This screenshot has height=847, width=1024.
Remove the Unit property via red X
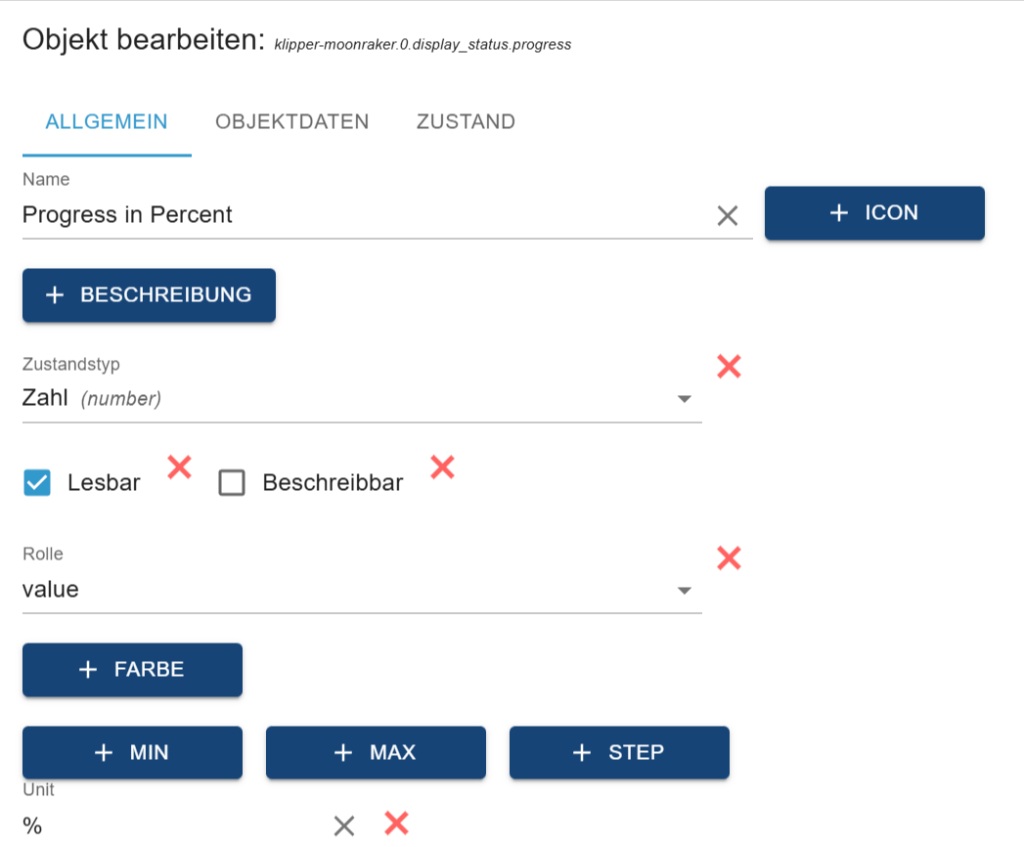pos(397,824)
